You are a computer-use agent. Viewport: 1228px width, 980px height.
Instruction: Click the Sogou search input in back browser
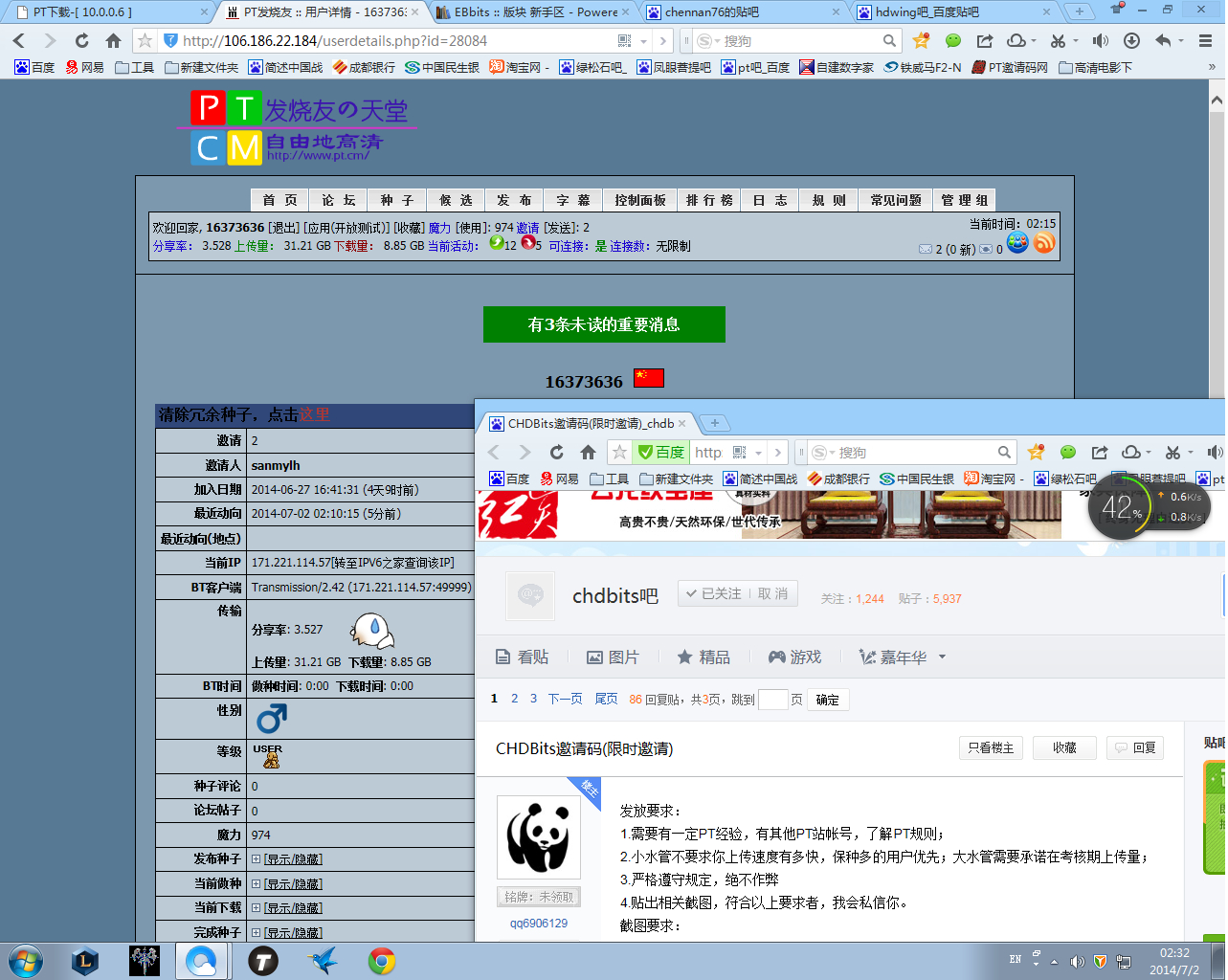pos(799,41)
